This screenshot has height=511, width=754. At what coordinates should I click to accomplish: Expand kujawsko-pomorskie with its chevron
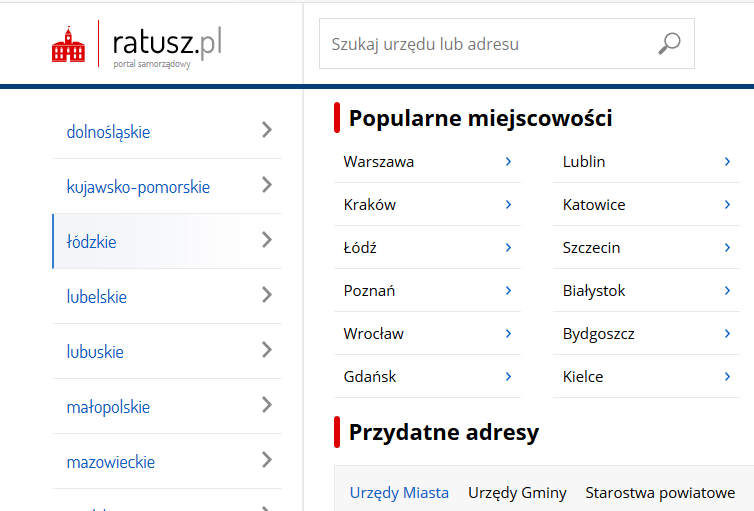click(x=267, y=185)
